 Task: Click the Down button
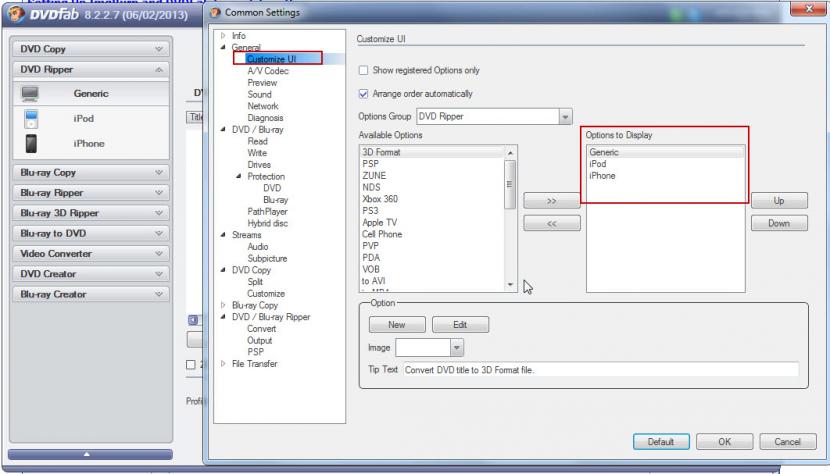click(x=779, y=223)
